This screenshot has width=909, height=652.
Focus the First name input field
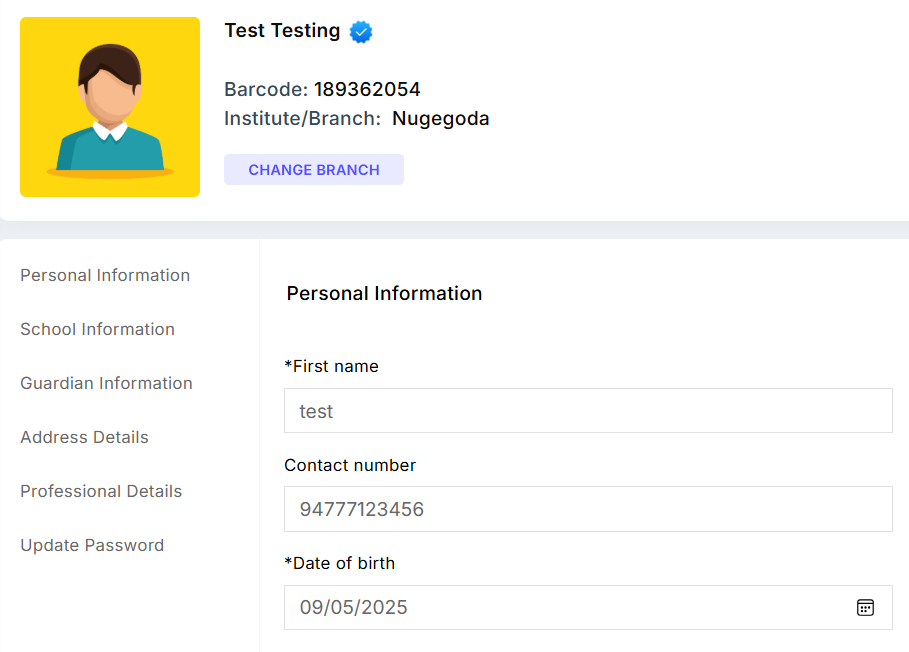[587, 411]
